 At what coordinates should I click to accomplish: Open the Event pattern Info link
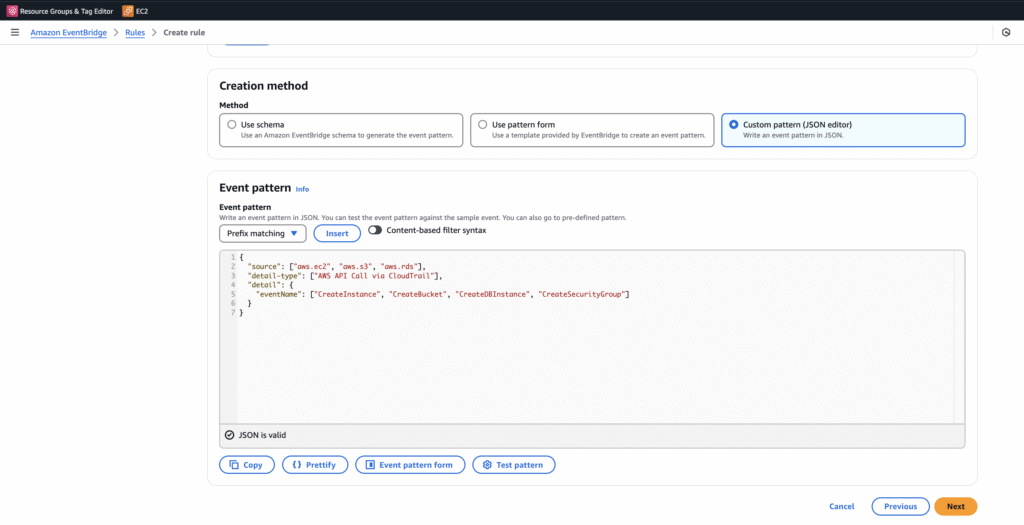click(x=302, y=189)
